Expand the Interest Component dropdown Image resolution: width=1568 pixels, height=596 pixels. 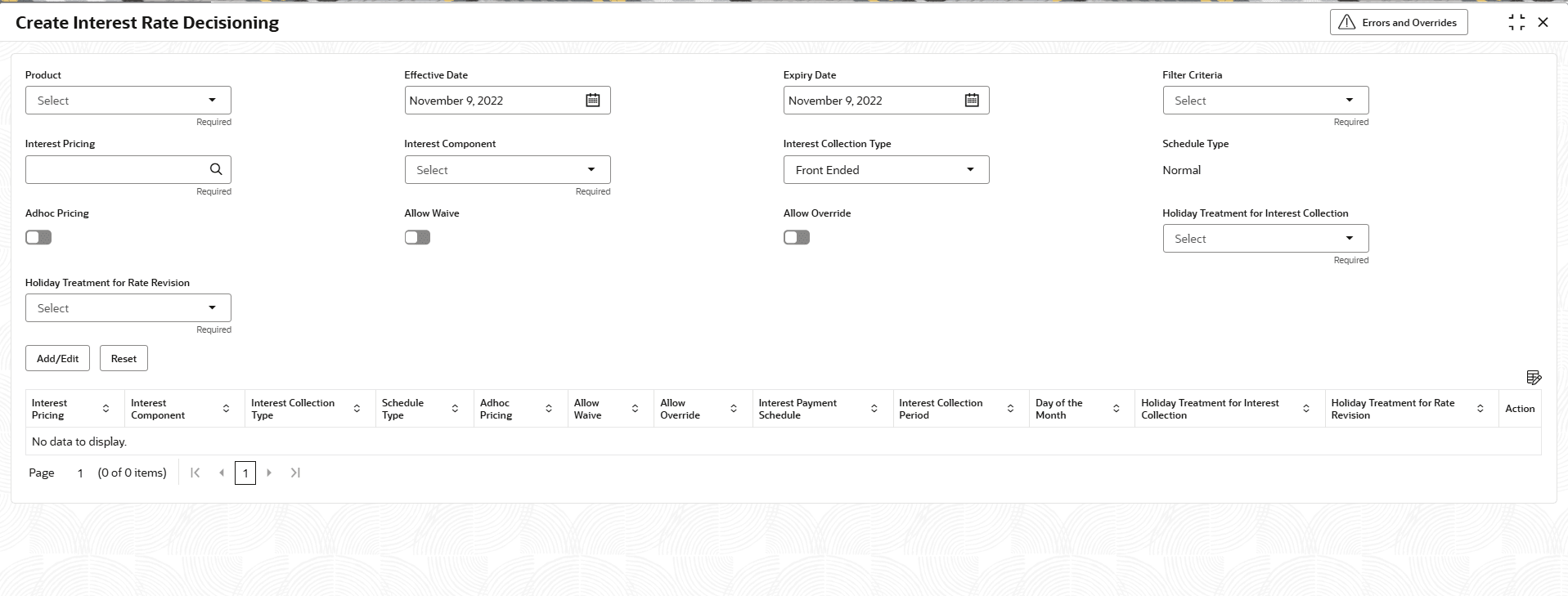[507, 169]
